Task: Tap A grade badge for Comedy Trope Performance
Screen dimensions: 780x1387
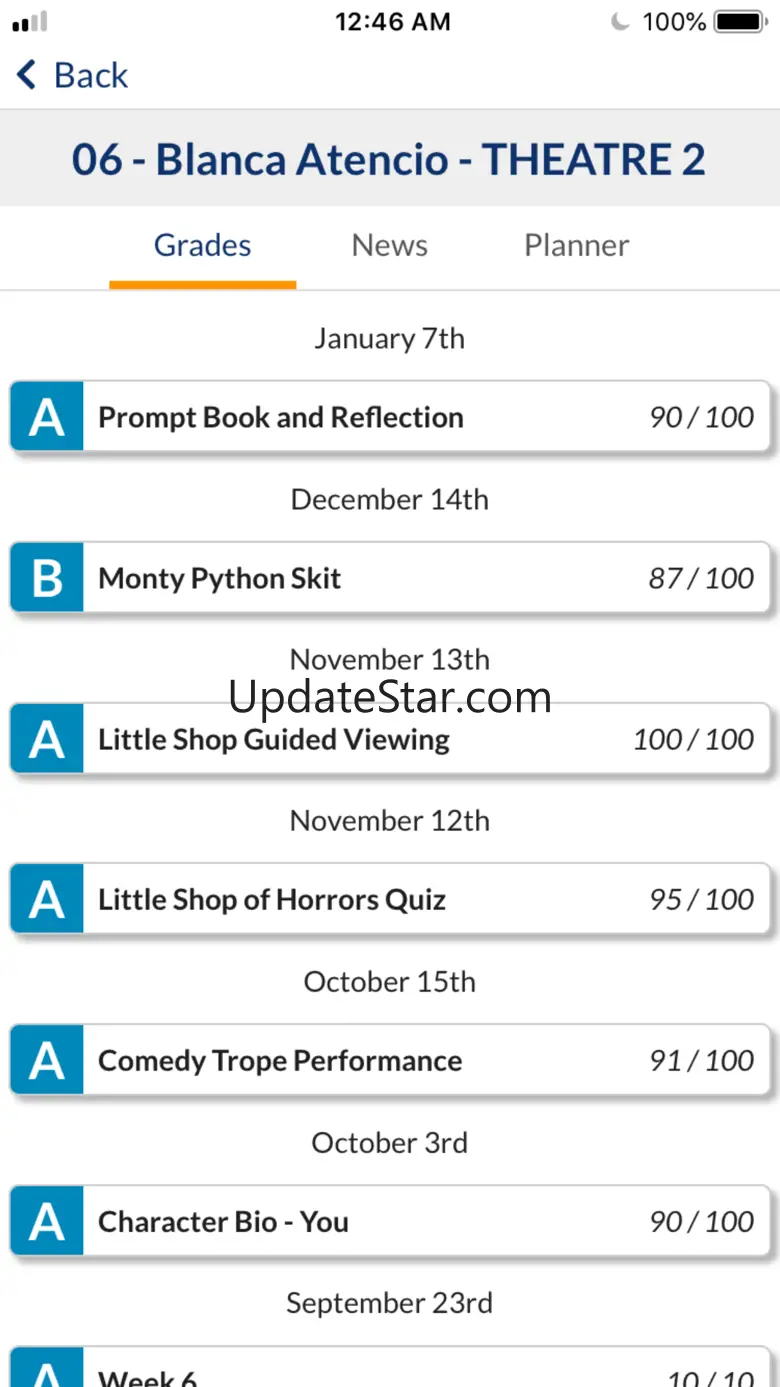Action: tap(47, 1061)
